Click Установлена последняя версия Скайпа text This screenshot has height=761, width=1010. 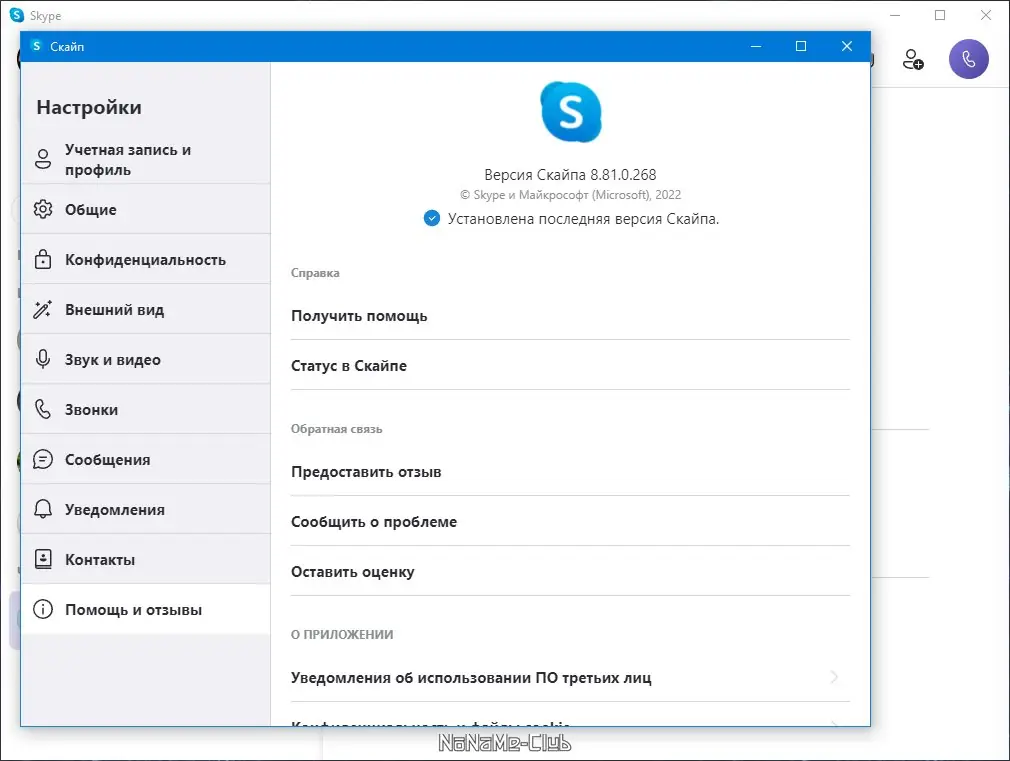pyautogui.click(x=583, y=219)
